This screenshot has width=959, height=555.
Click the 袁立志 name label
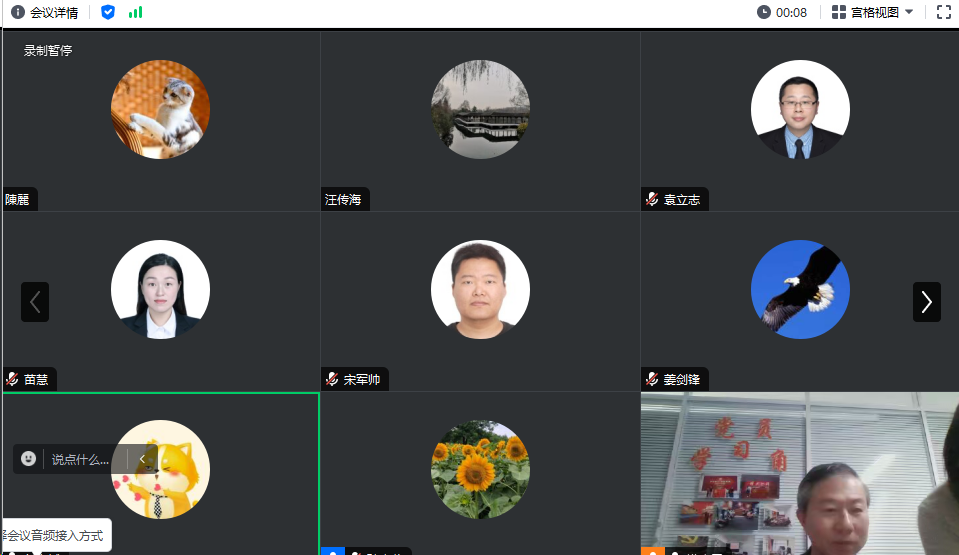pyautogui.click(x=681, y=199)
